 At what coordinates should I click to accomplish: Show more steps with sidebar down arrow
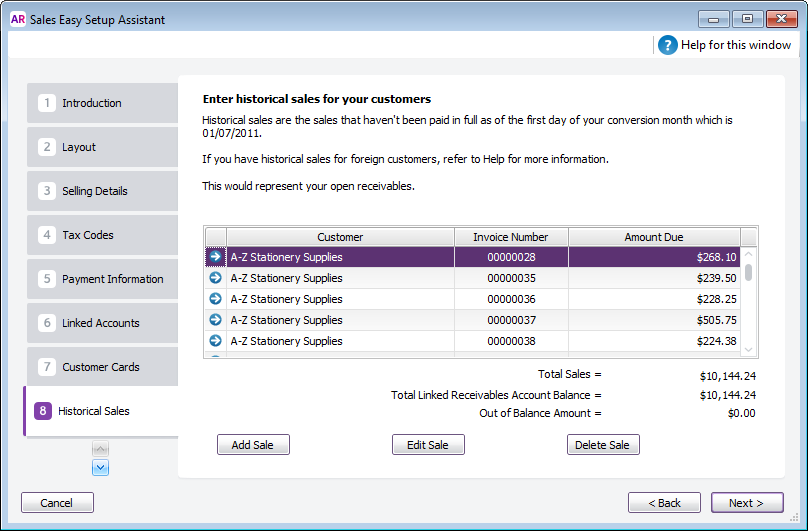(x=100, y=468)
